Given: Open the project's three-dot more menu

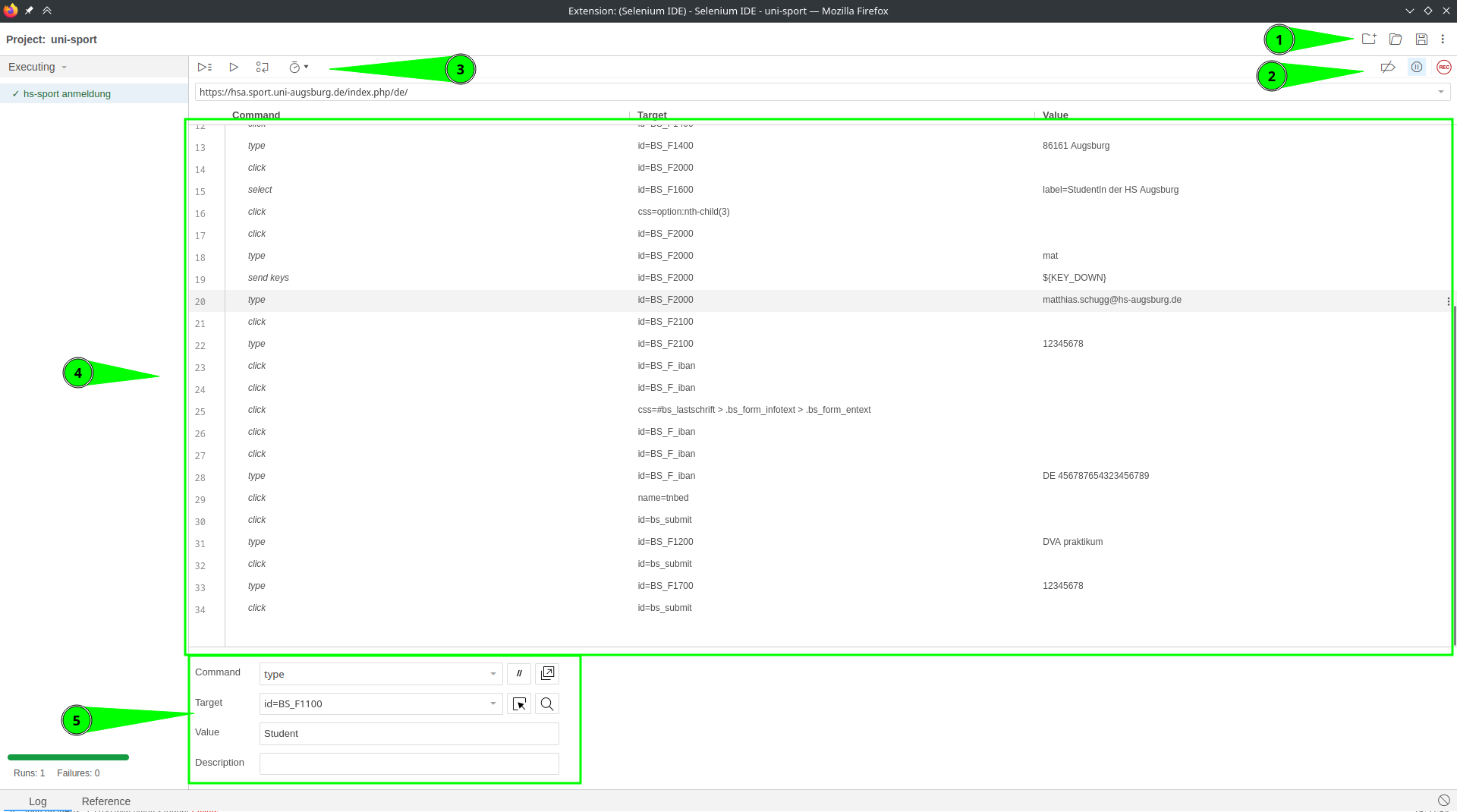Looking at the screenshot, I should pyautogui.click(x=1443, y=39).
